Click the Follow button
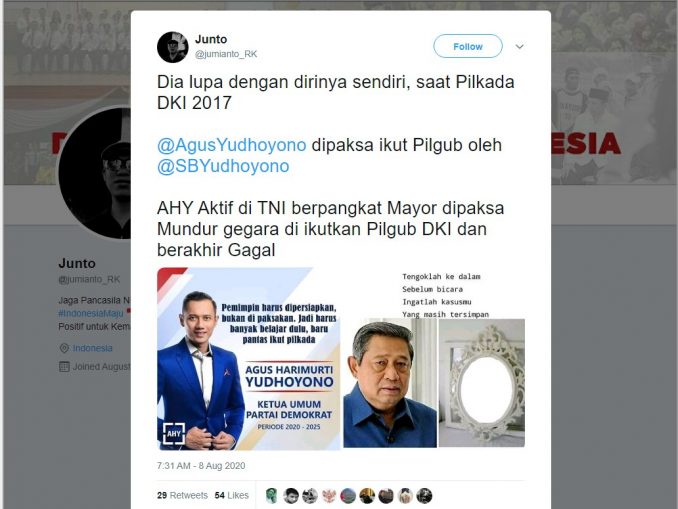 click(x=468, y=46)
